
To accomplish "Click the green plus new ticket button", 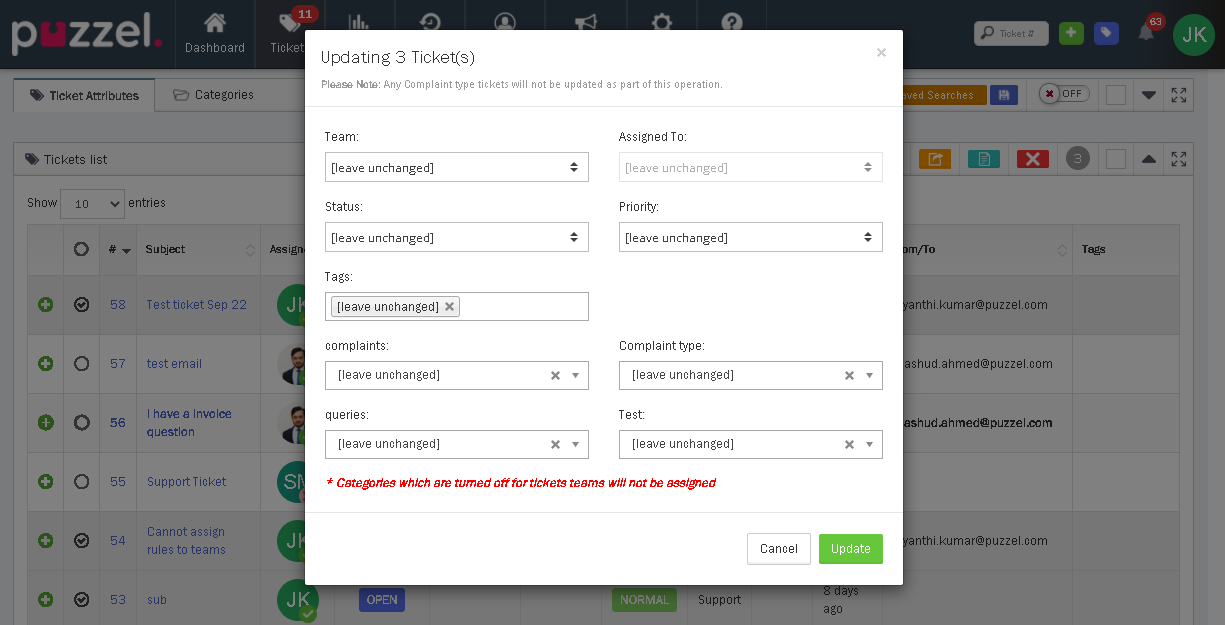I will pos(1071,33).
